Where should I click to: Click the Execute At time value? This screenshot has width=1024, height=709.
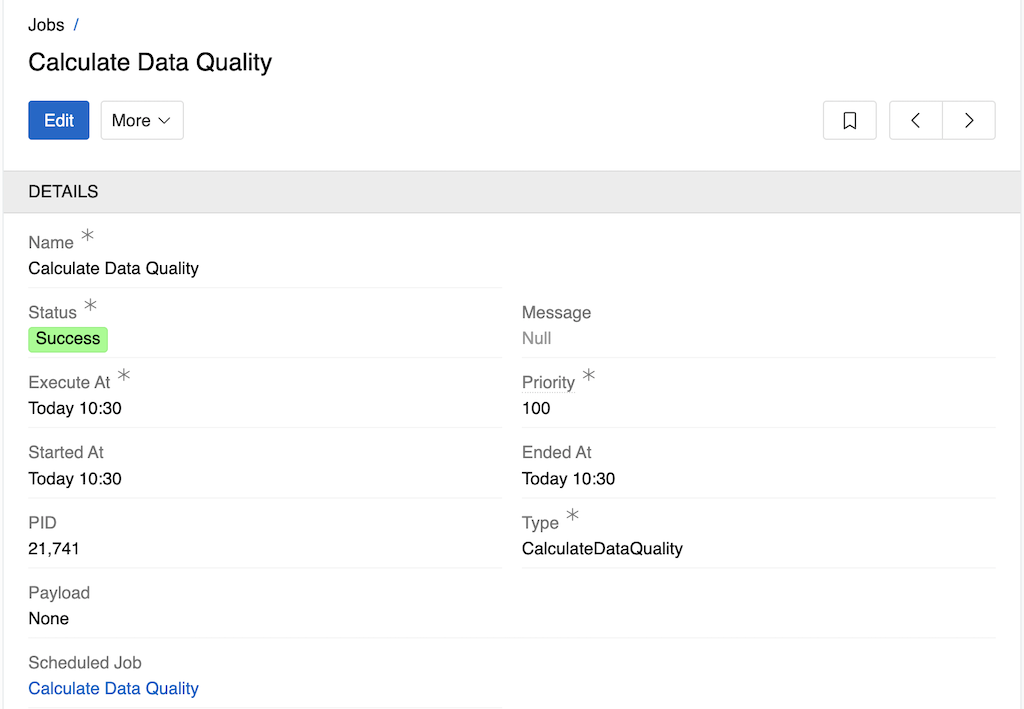coord(75,408)
